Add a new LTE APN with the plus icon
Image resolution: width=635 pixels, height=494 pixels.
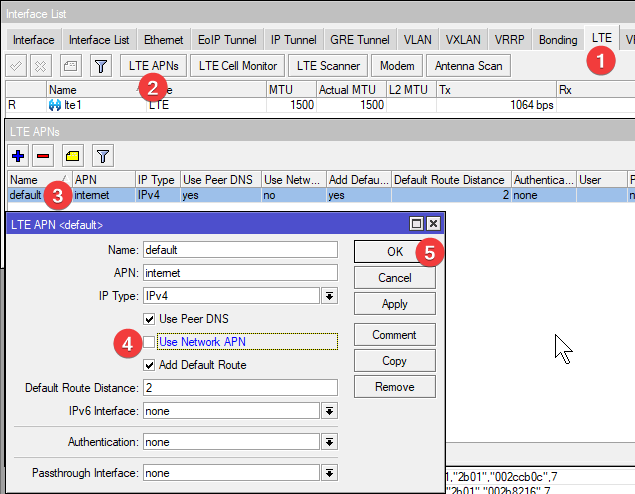[18, 156]
